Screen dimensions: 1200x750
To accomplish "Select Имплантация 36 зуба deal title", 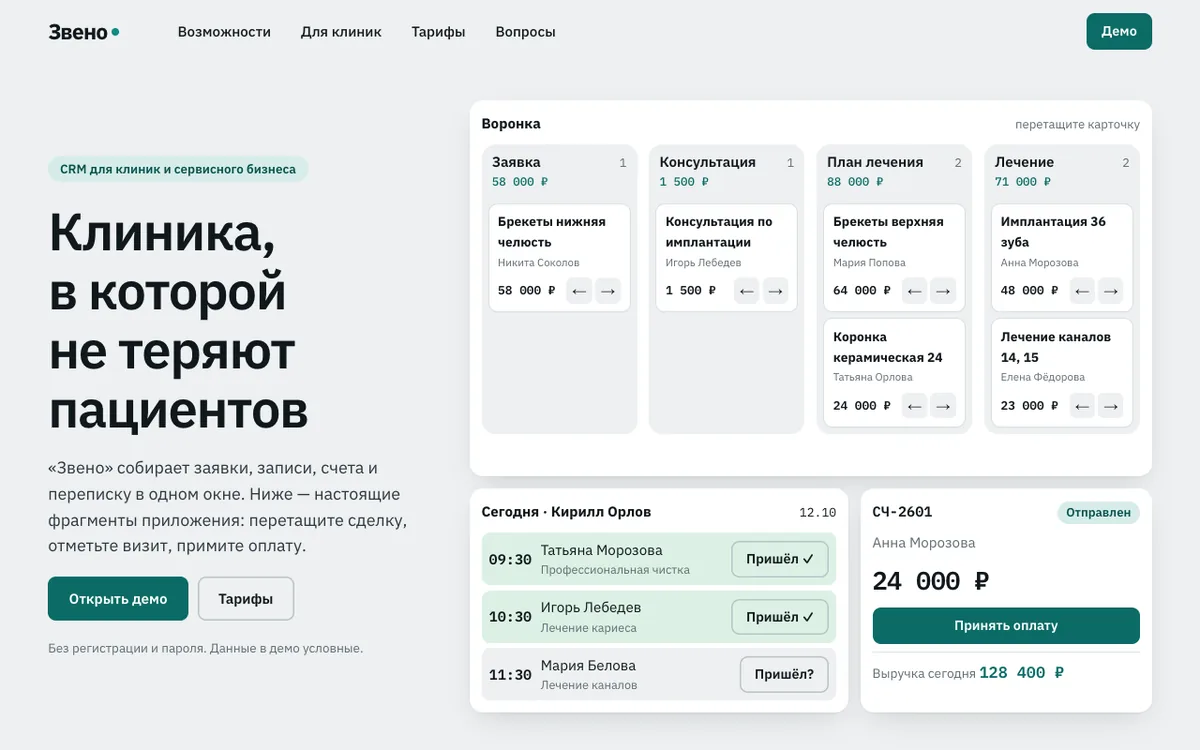I will point(1053,232).
